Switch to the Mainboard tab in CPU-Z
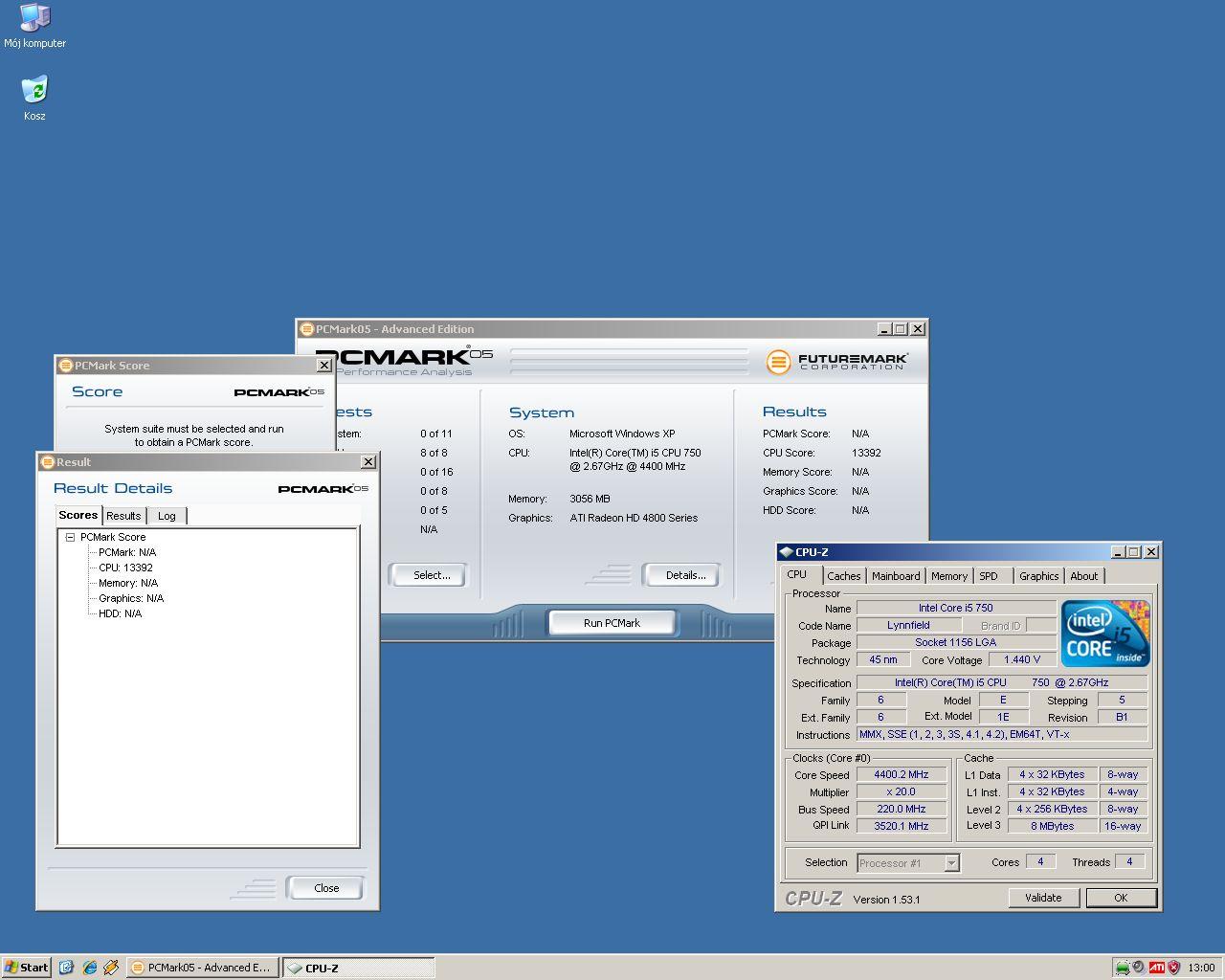This screenshot has height=980, width=1225. click(896, 576)
